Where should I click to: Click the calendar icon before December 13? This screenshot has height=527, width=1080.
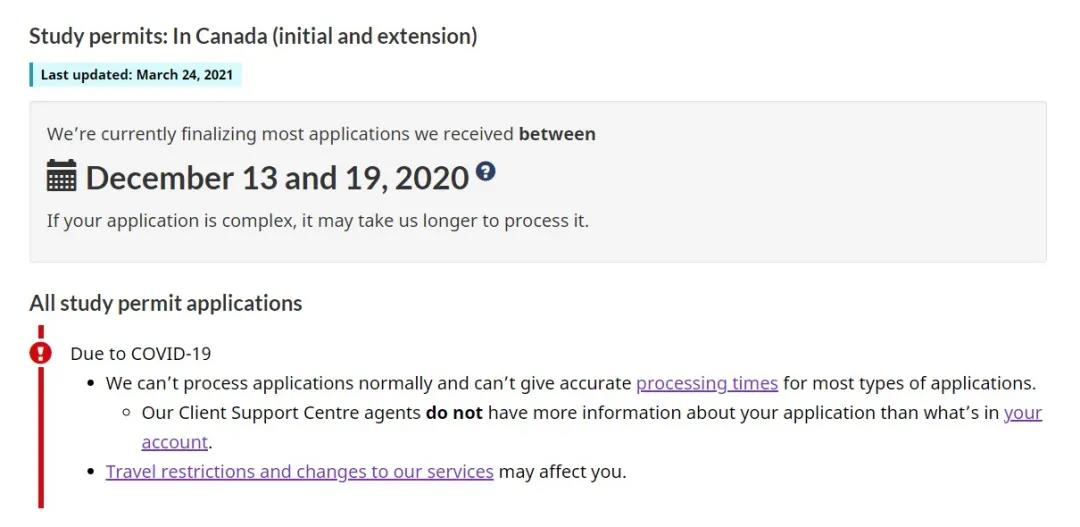click(x=61, y=176)
